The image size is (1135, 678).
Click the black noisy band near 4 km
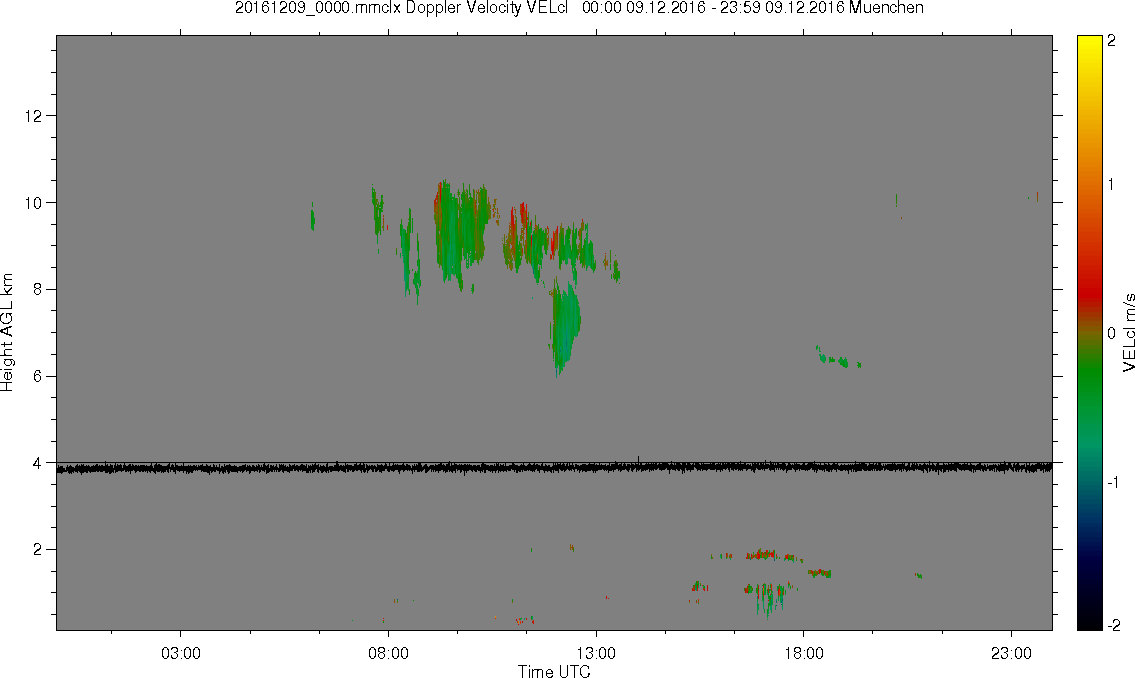pos(554,468)
